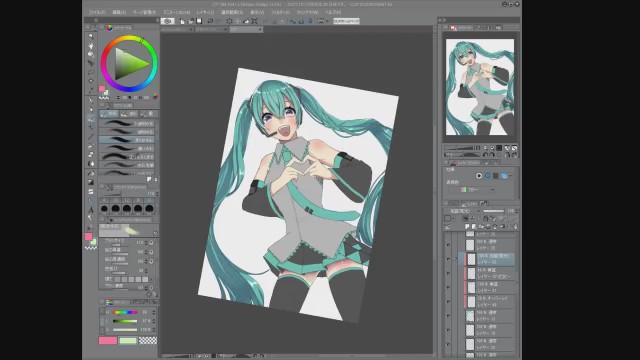Image resolution: width=640 pixels, height=360 pixels.
Task: Select the Pencil tool in toolbox
Action: [91, 109]
